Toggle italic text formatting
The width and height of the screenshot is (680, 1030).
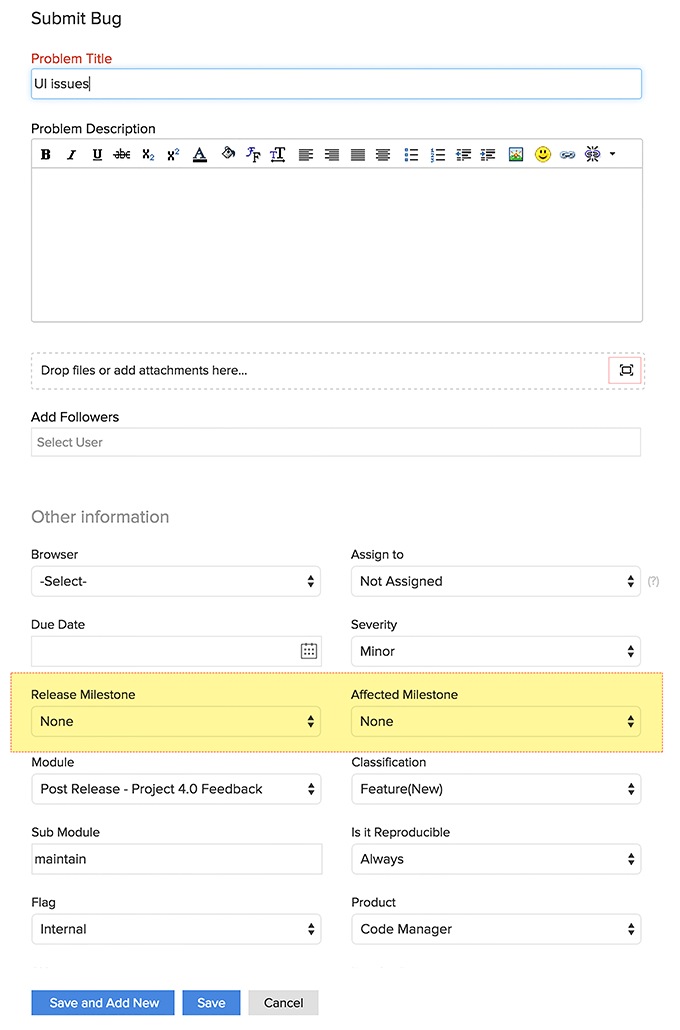tap(71, 155)
